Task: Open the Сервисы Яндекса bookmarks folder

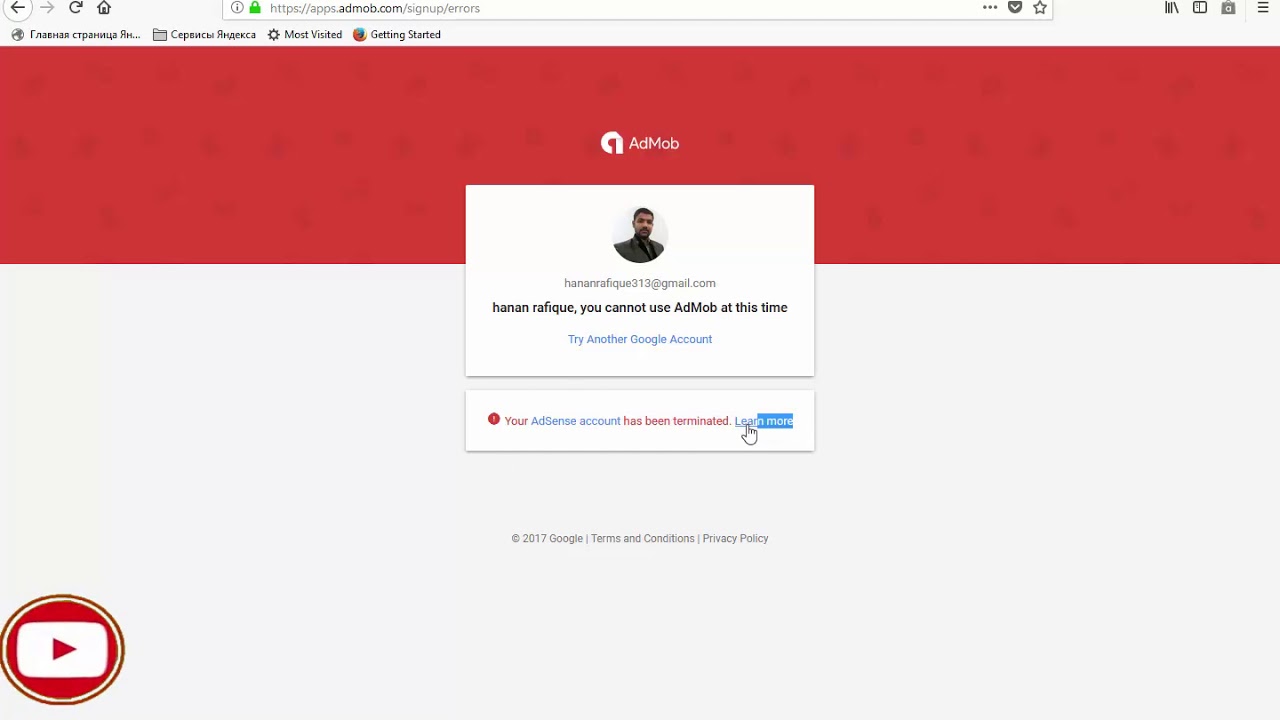Action: 204,34
